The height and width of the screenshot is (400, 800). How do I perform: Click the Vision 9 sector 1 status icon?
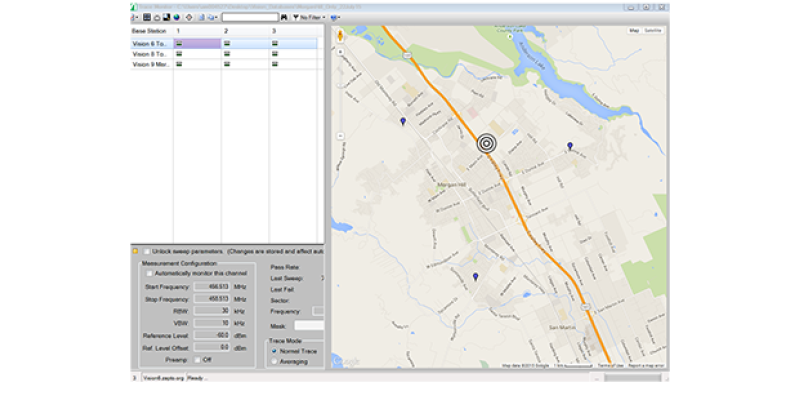(179, 64)
